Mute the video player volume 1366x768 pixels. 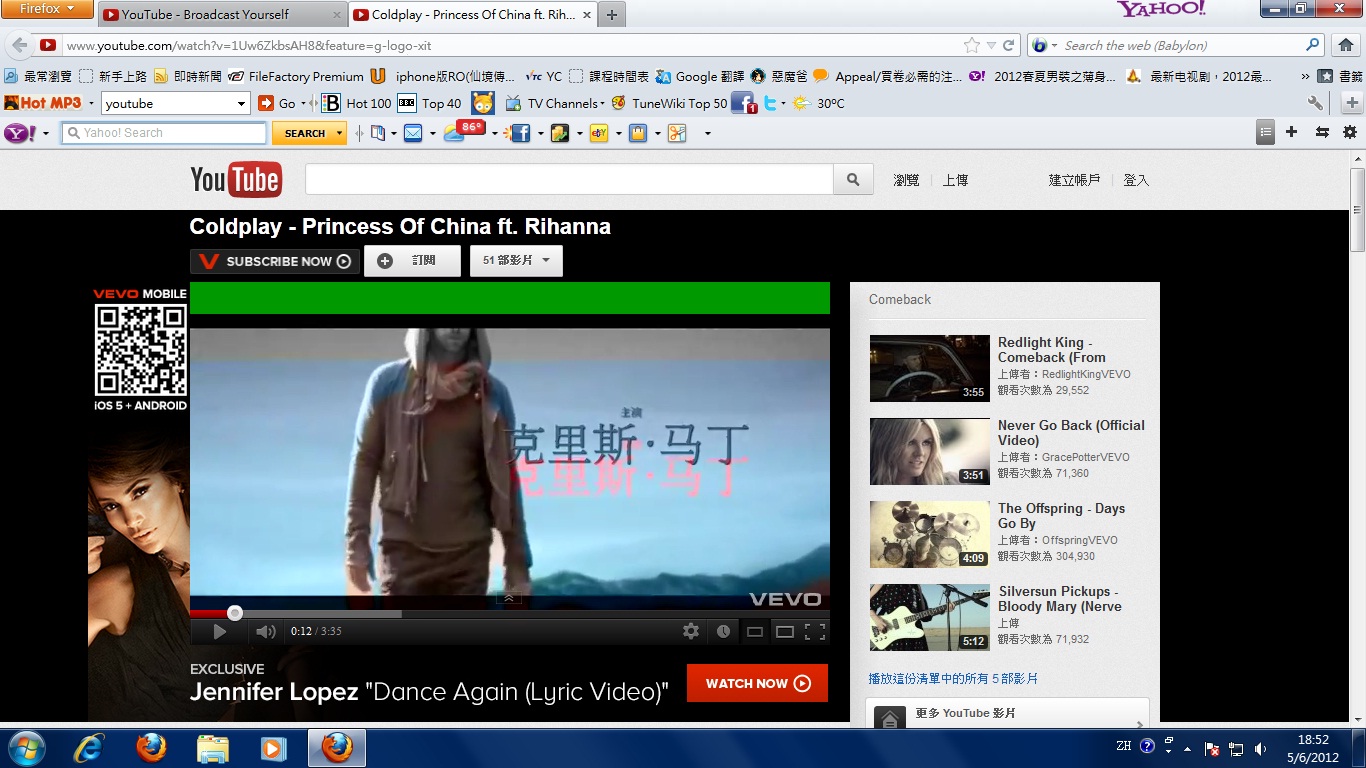[x=265, y=631]
